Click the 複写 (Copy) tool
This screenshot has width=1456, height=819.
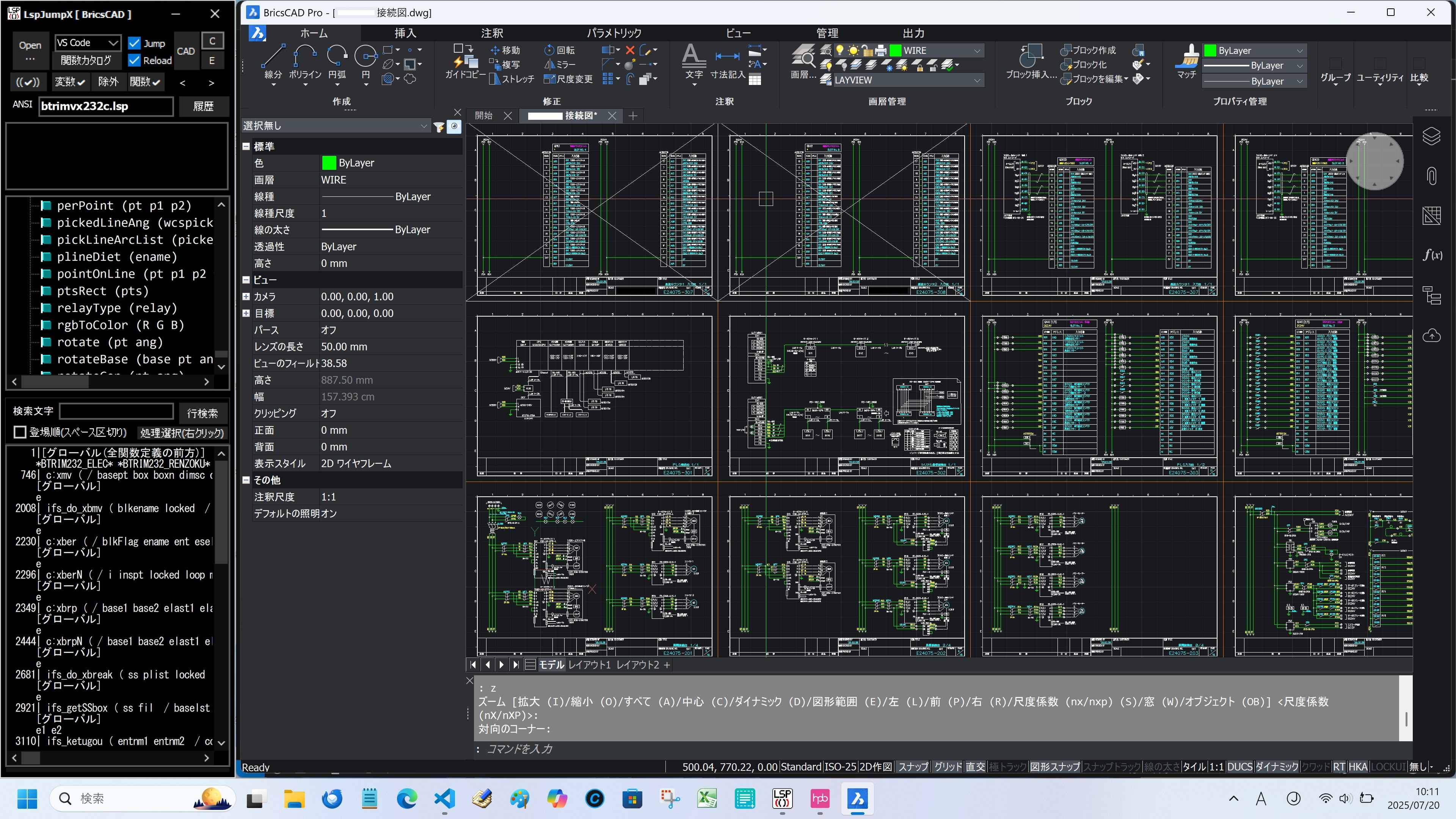[505, 64]
